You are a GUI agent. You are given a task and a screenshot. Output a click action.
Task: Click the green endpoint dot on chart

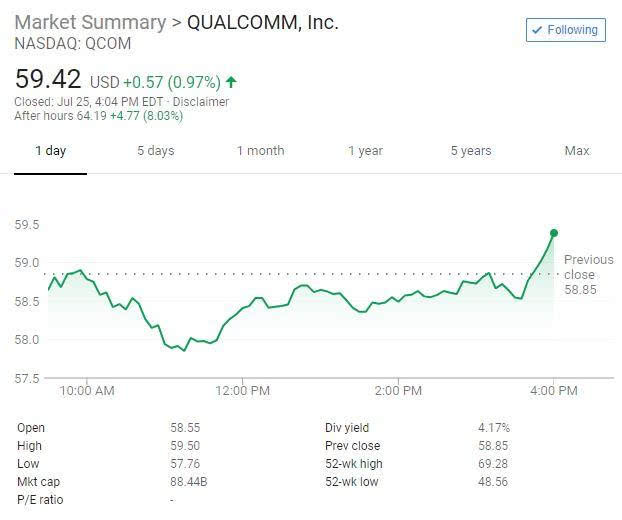point(554,233)
